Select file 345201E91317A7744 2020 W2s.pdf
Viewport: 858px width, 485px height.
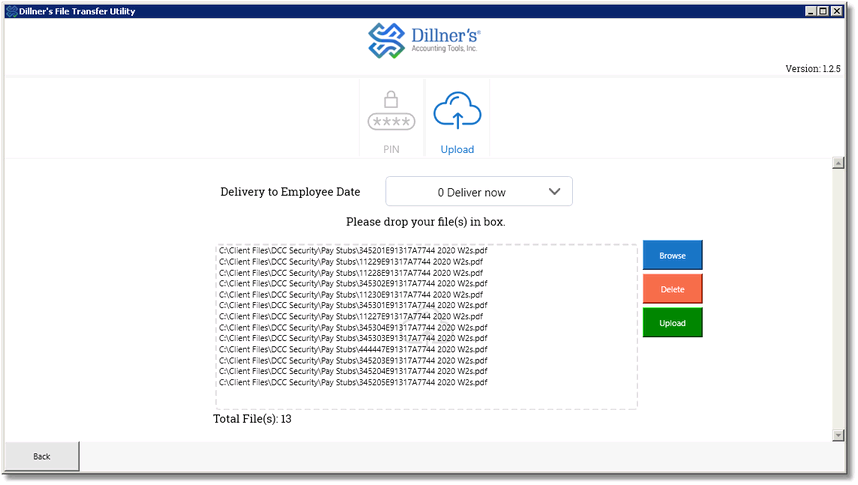353,251
